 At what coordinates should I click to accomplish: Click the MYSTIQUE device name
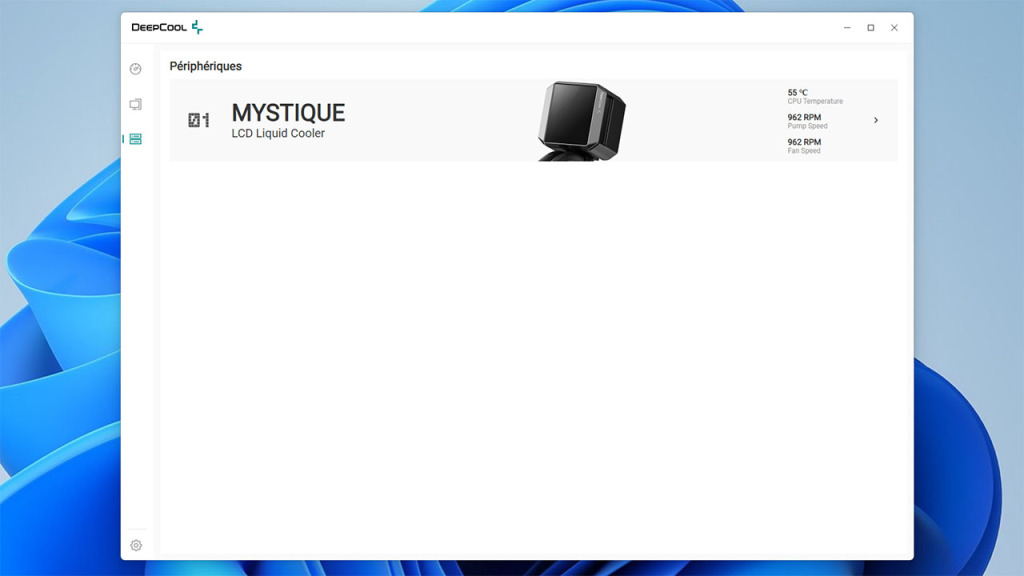pyautogui.click(x=288, y=113)
